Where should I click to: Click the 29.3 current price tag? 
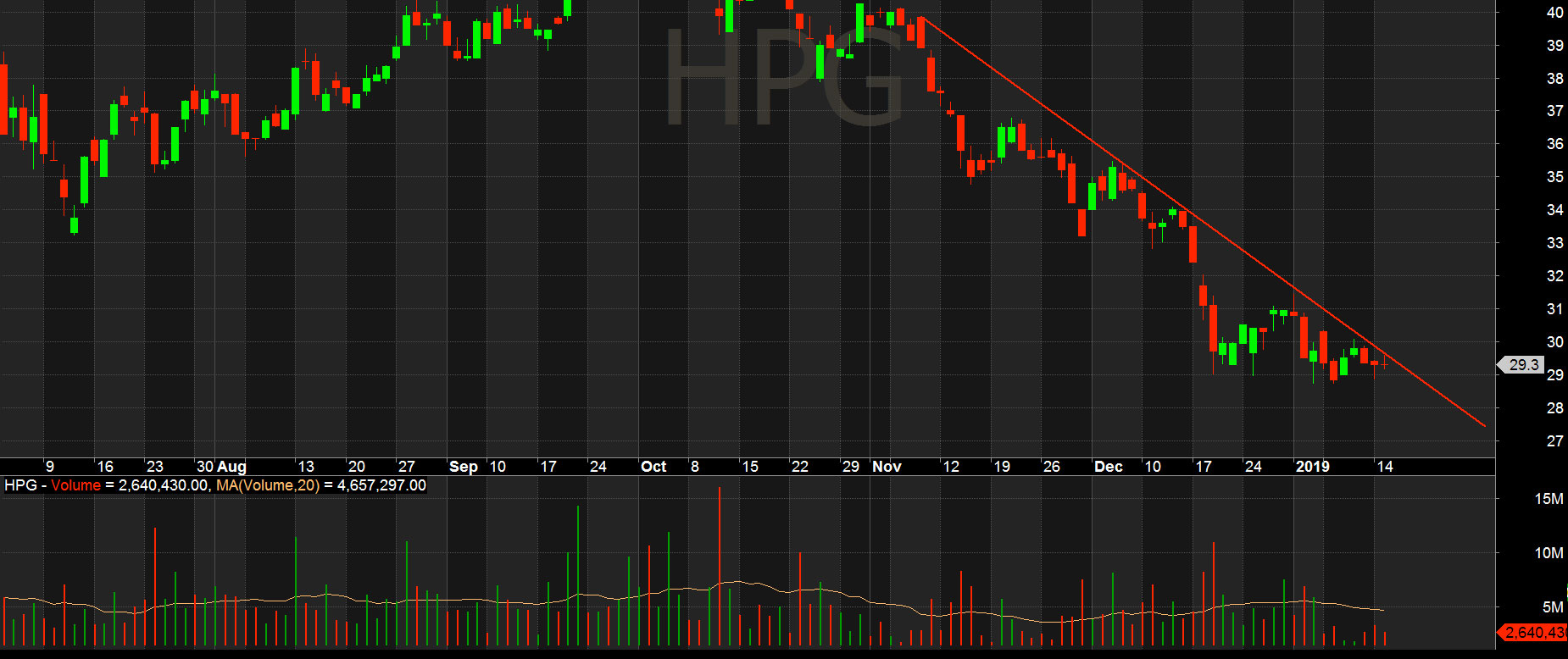coord(1522,365)
